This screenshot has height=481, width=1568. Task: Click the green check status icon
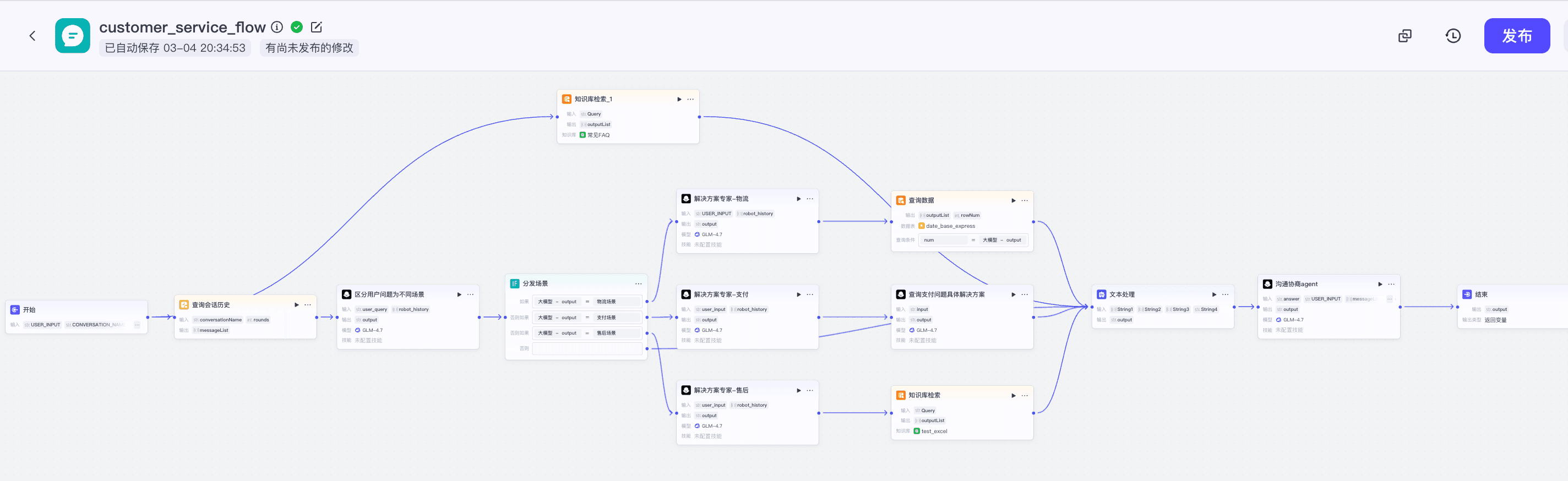[297, 27]
